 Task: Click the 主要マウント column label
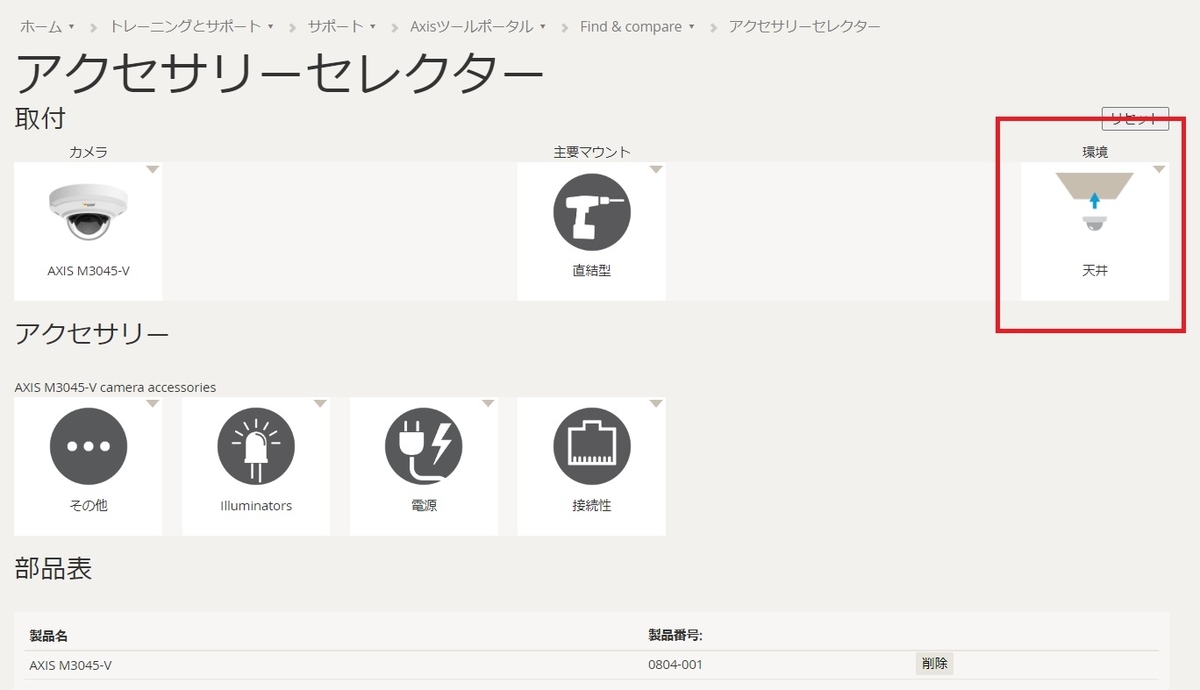click(592, 152)
